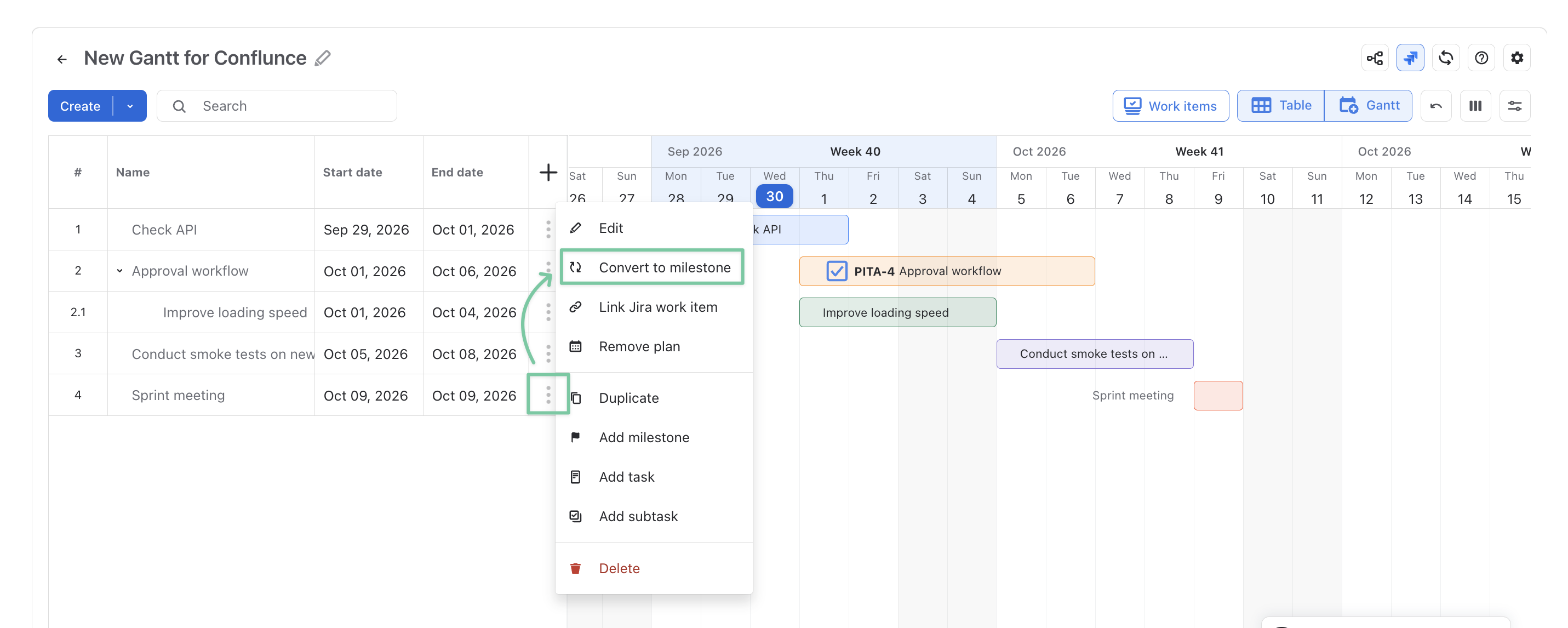Select Edit from the context menu

pos(654,229)
